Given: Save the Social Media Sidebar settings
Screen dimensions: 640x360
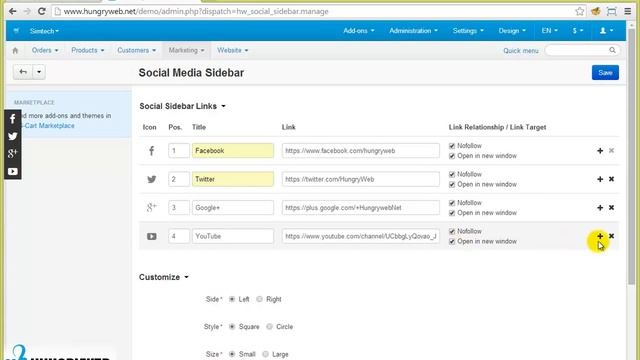Looking at the screenshot, I should [x=605, y=73].
